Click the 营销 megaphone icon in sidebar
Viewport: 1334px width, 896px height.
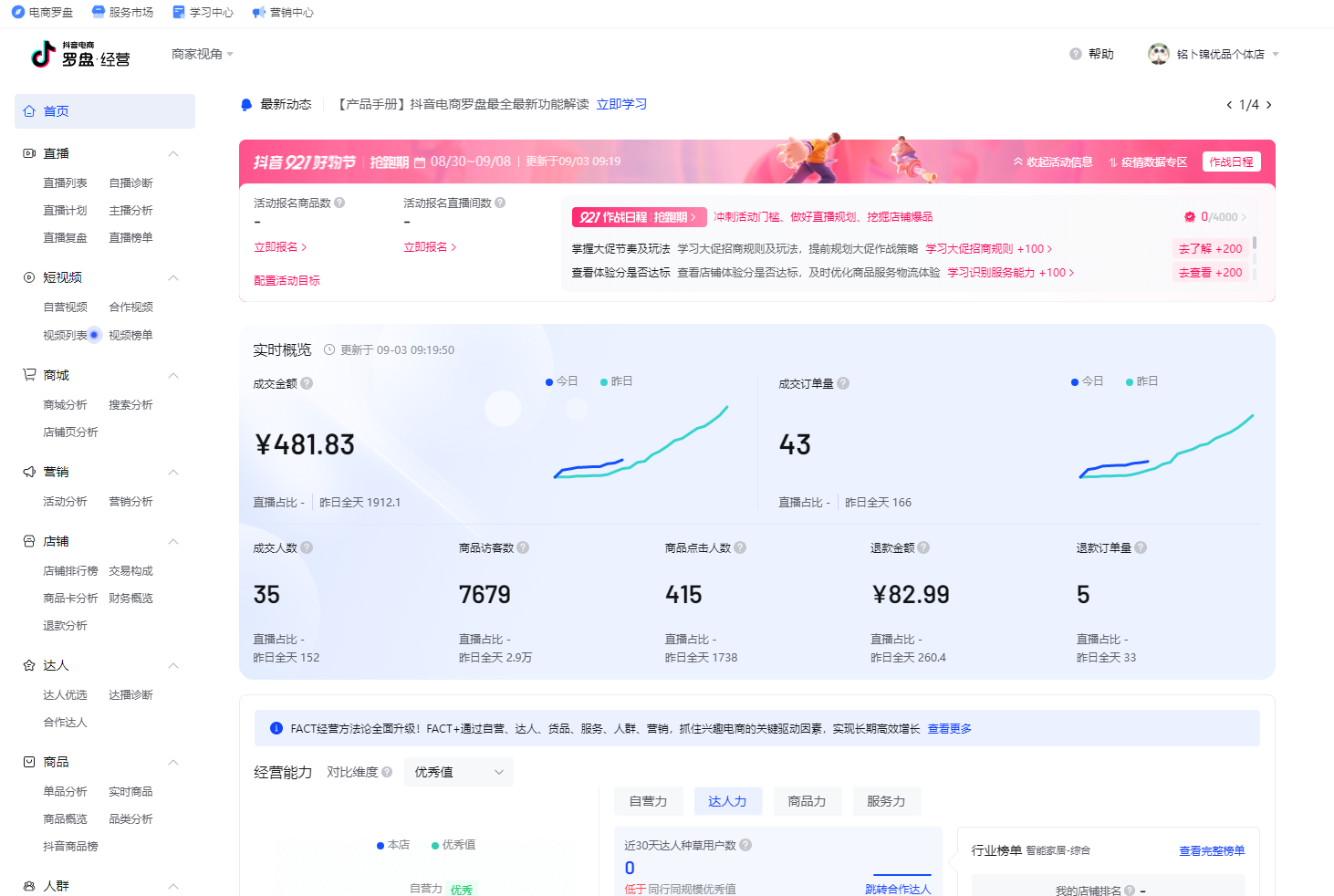coord(29,472)
